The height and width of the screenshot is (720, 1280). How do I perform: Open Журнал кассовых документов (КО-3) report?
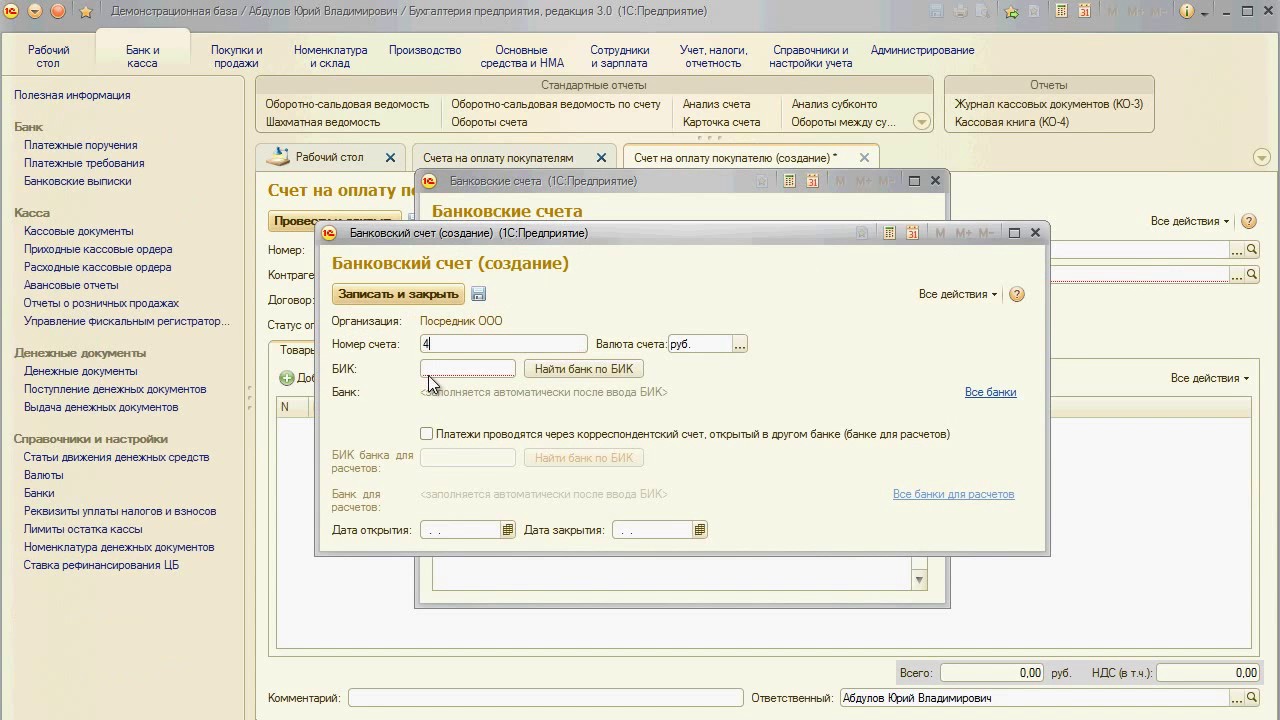coord(1049,104)
